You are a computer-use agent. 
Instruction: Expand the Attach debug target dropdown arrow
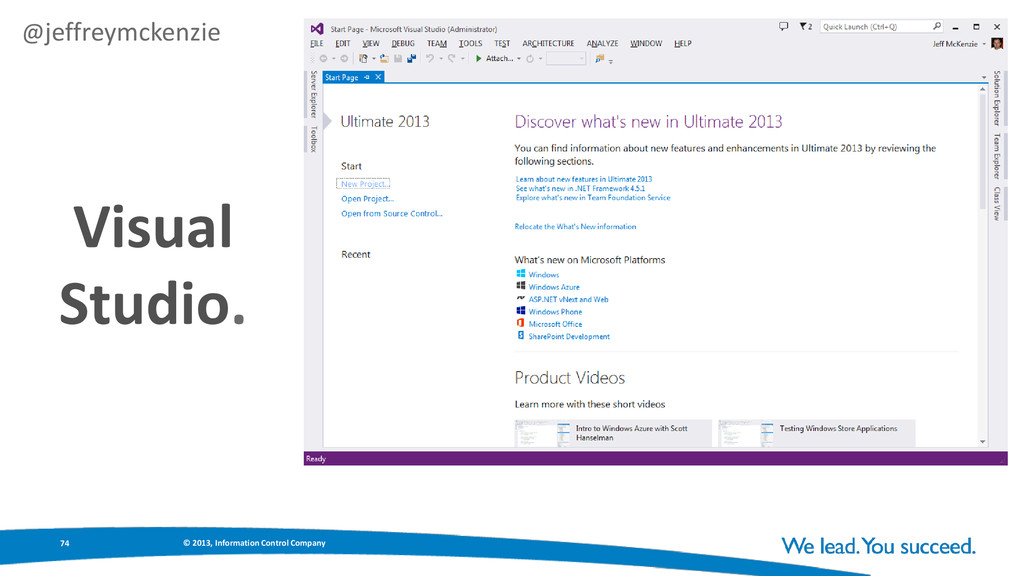click(x=519, y=59)
